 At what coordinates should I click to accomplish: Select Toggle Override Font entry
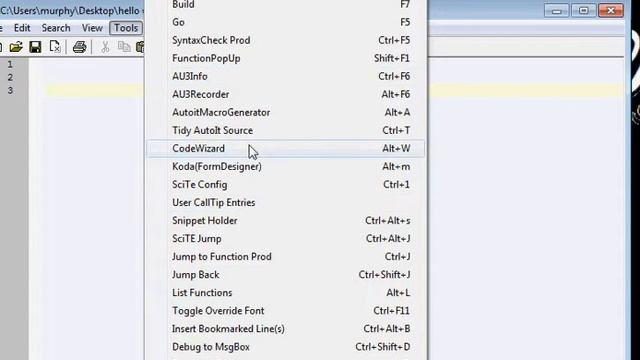point(285,311)
